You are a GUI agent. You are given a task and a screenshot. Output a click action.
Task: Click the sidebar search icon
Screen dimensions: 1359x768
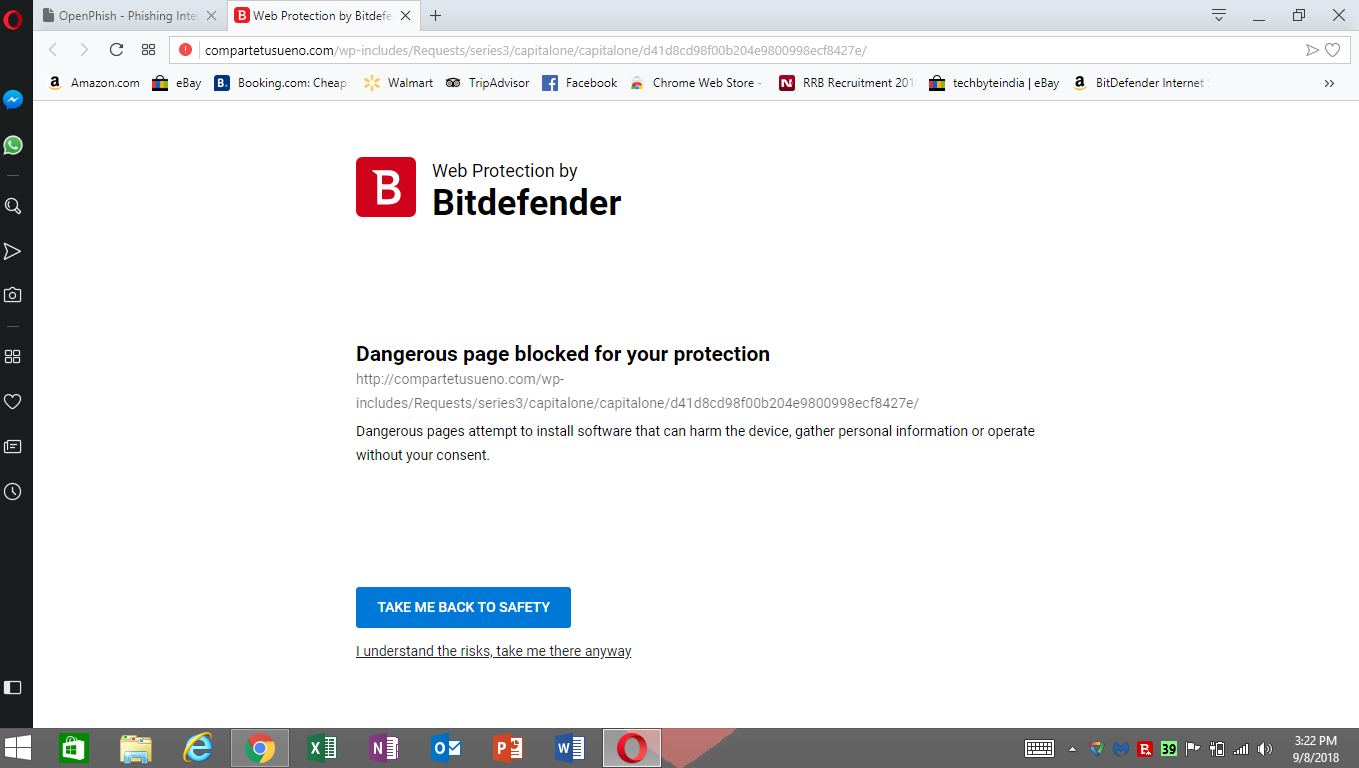coord(13,206)
